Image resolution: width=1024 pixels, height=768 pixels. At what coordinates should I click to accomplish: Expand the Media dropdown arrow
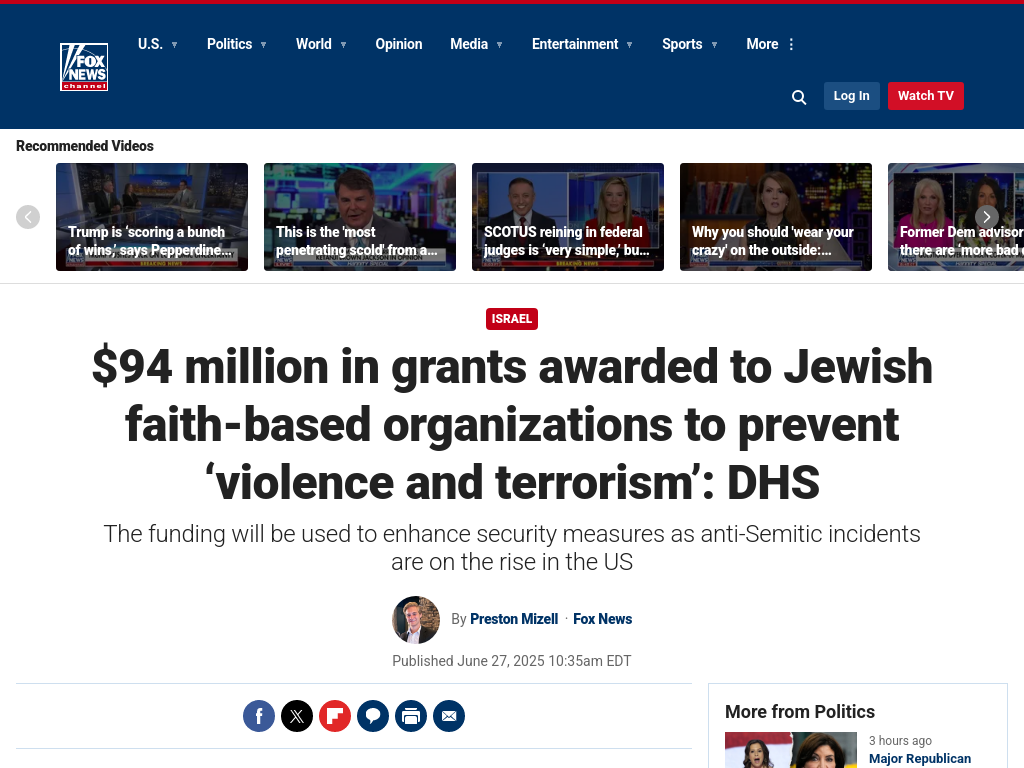point(500,45)
